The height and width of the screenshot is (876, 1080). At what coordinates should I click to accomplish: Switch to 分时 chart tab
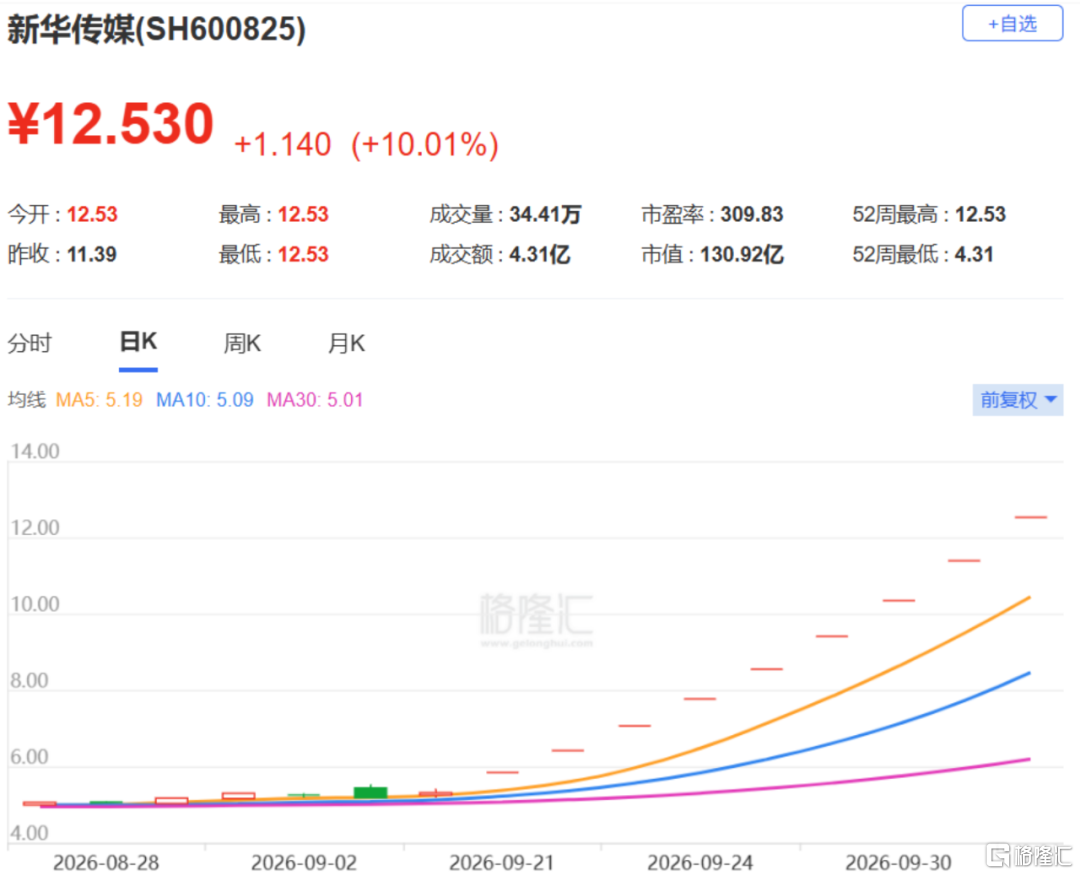30,343
